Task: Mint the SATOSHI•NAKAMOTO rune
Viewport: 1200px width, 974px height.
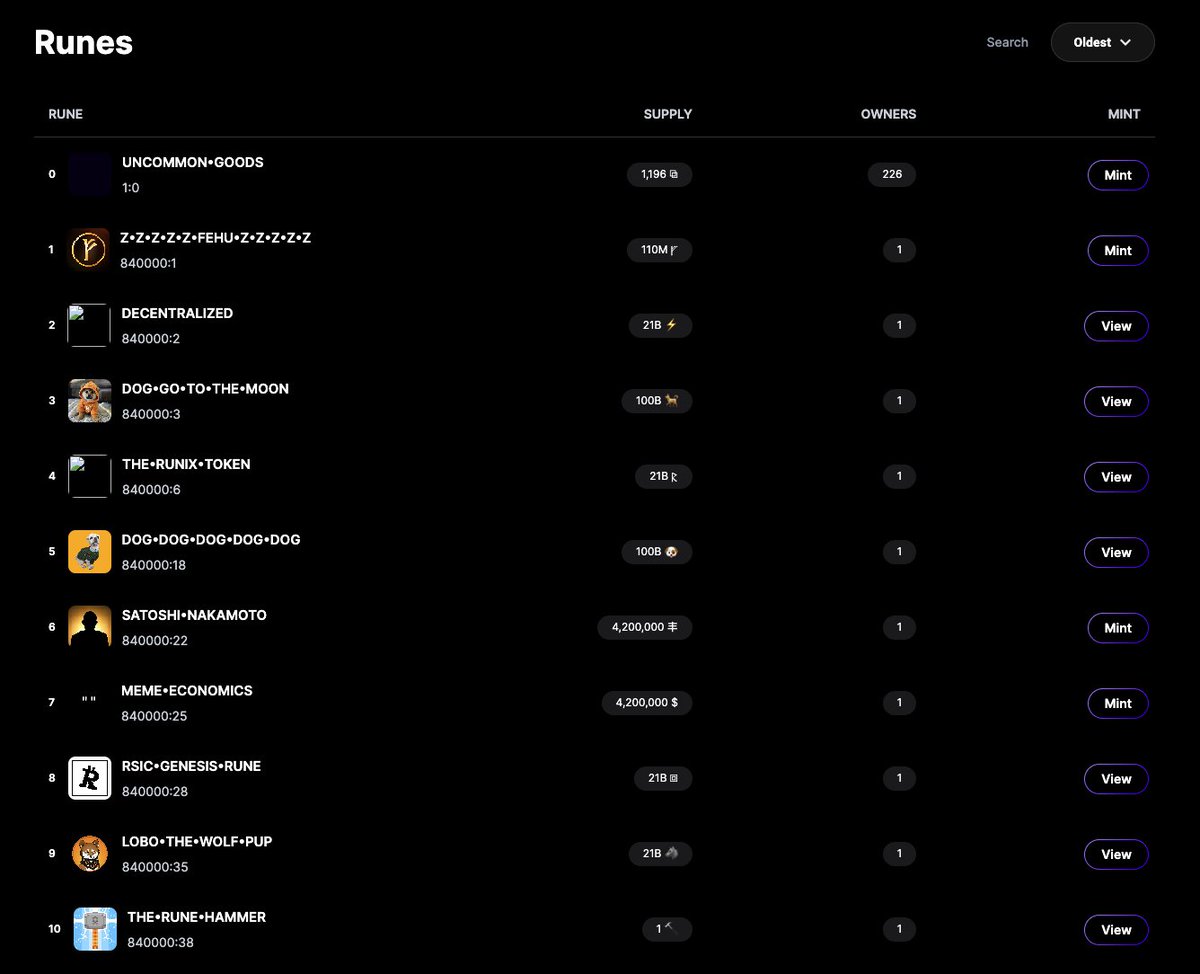Action: pyautogui.click(x=1118, y=627)
